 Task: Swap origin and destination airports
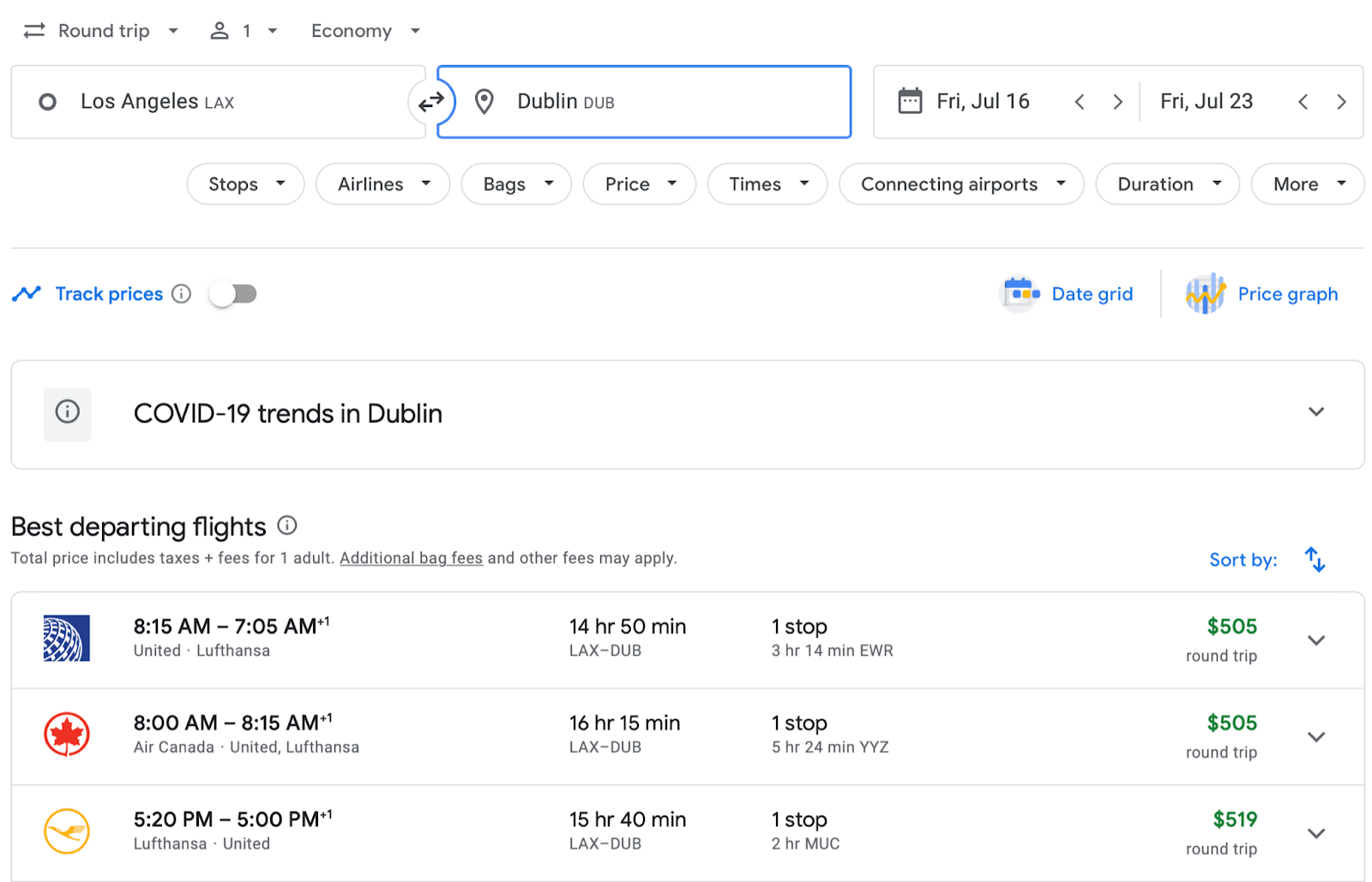[430, 102]
